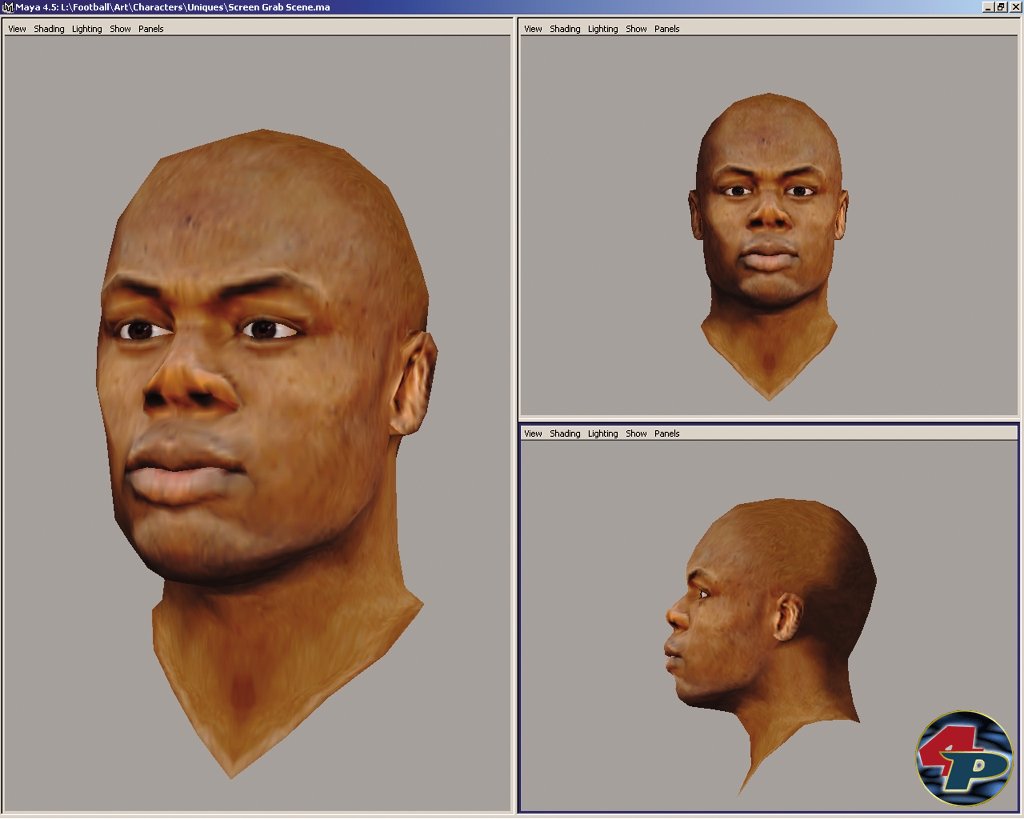
Task: Open Shading menu in bottom-right profile viewport
Action: 565,434
